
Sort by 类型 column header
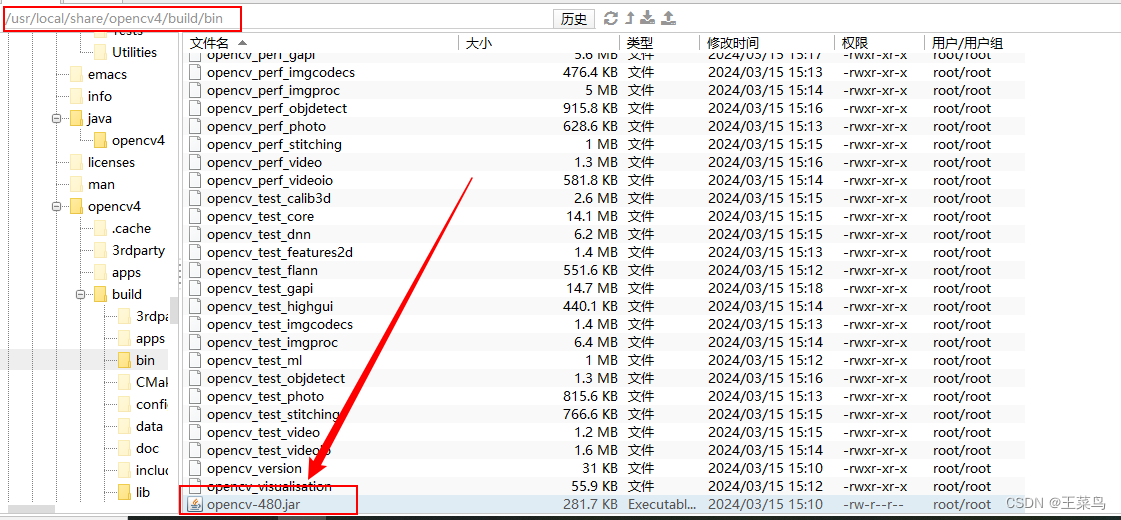640,44
